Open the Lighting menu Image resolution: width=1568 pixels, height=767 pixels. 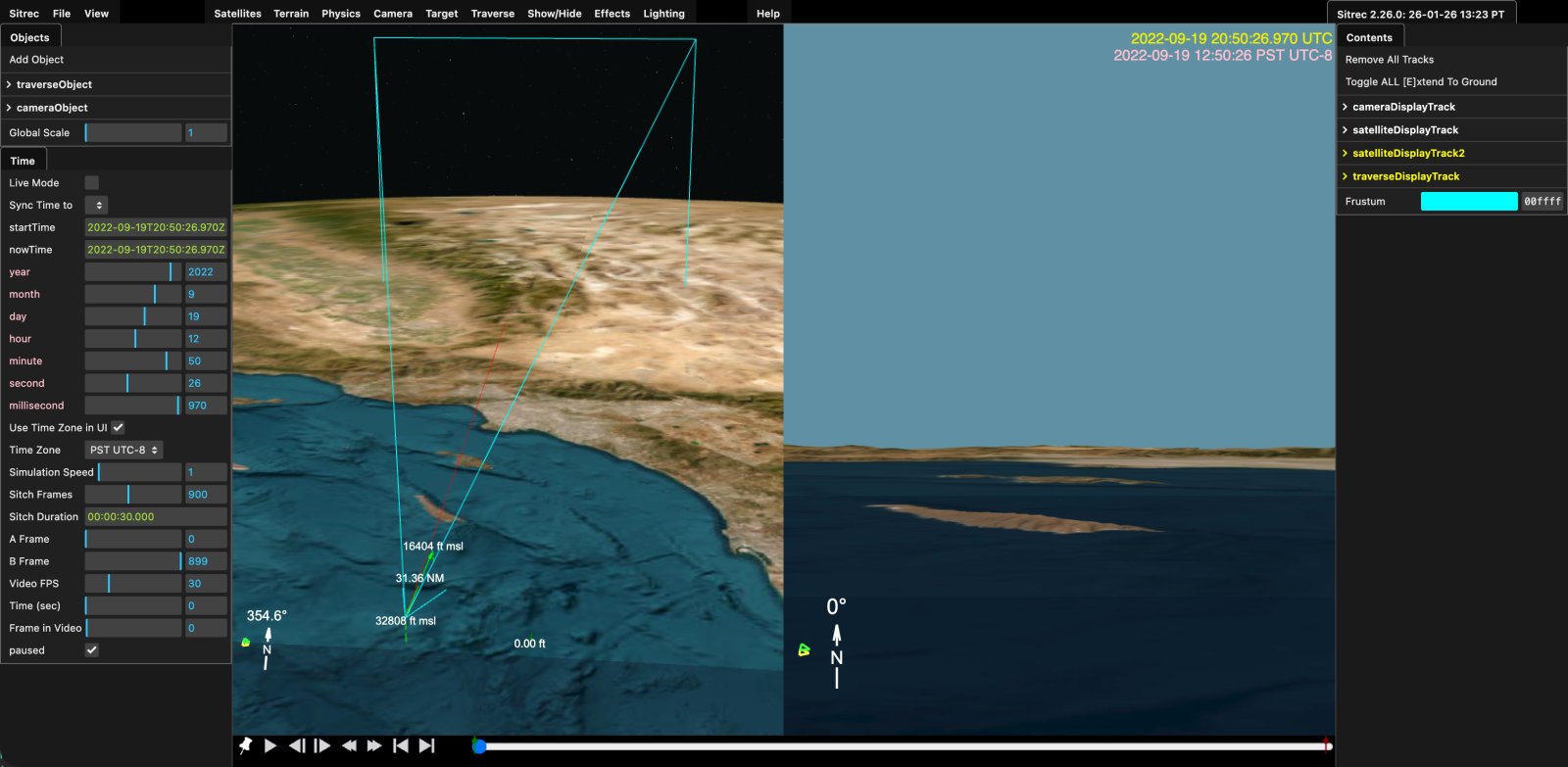click(x=663, y=14)
